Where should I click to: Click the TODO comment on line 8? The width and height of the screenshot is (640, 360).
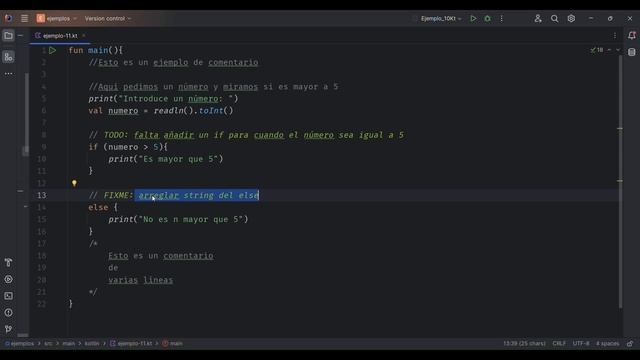click(x=246, y=135)
